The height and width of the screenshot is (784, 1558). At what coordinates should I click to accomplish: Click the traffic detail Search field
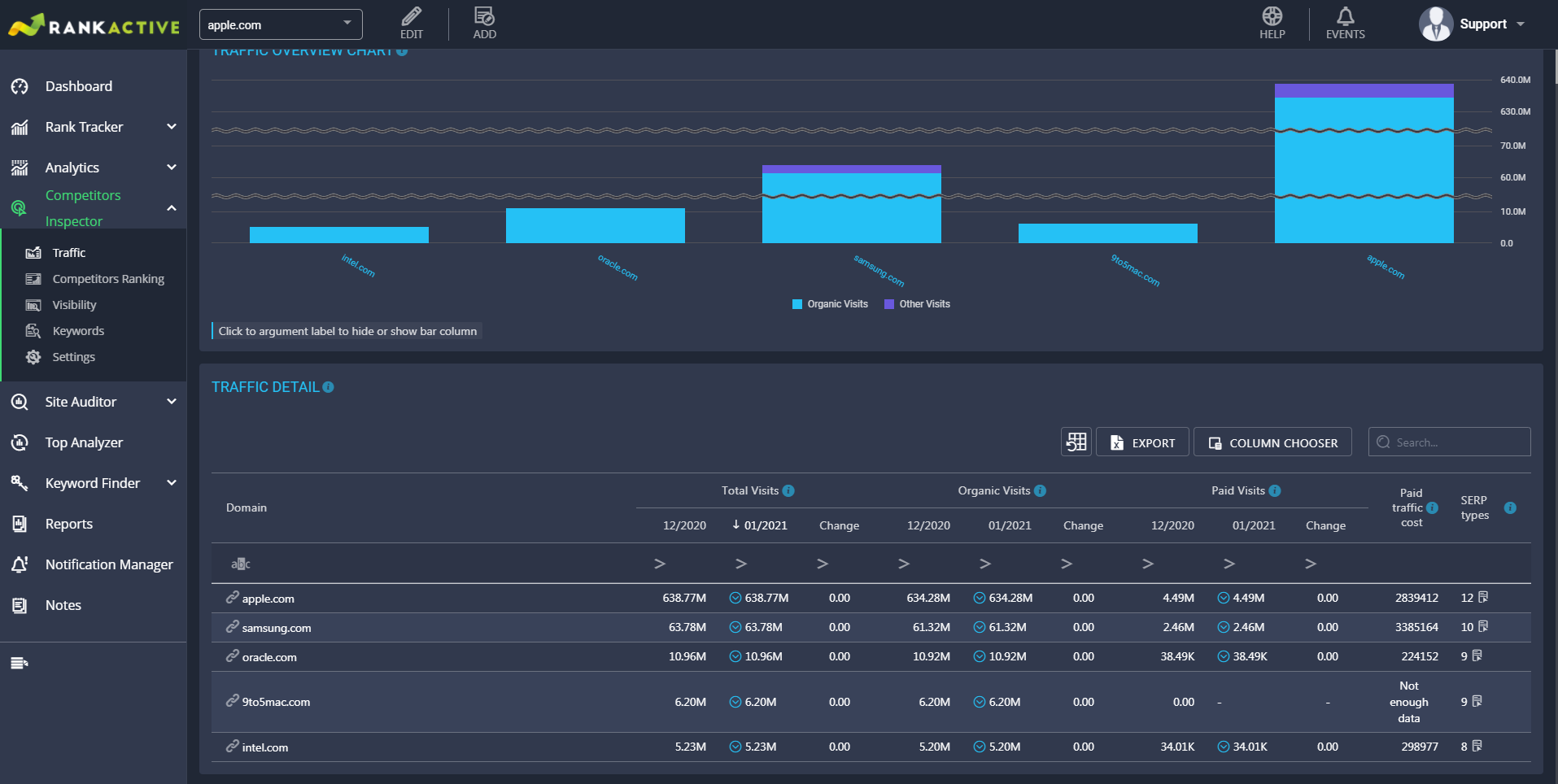point(1450,442)
